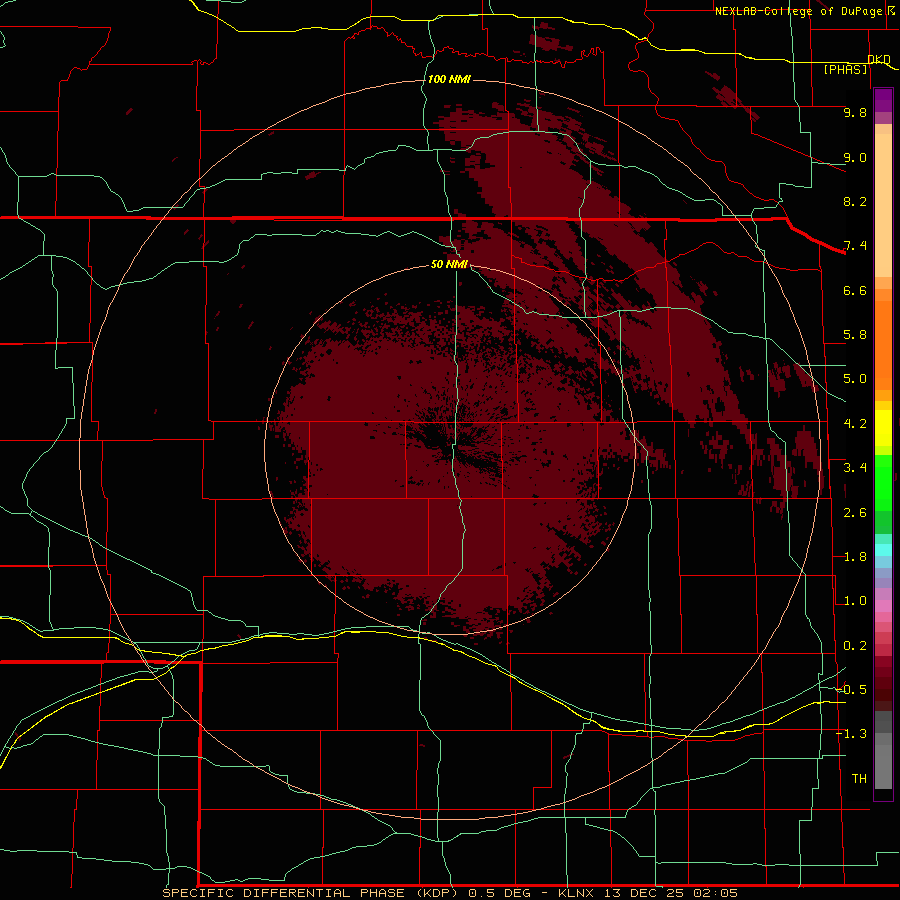Screen dimensions: 900x900
Task: Click the TH threshold label on scale
Action: tap(859, 779)
